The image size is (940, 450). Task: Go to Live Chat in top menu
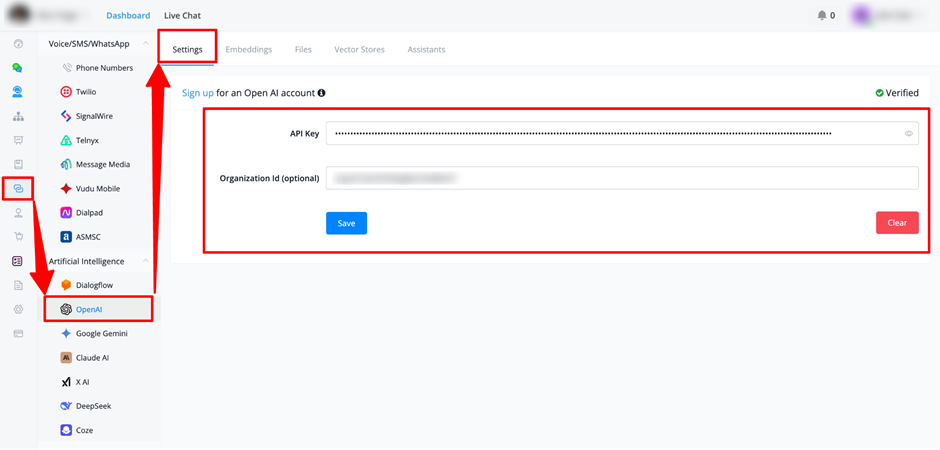(182, 16)
